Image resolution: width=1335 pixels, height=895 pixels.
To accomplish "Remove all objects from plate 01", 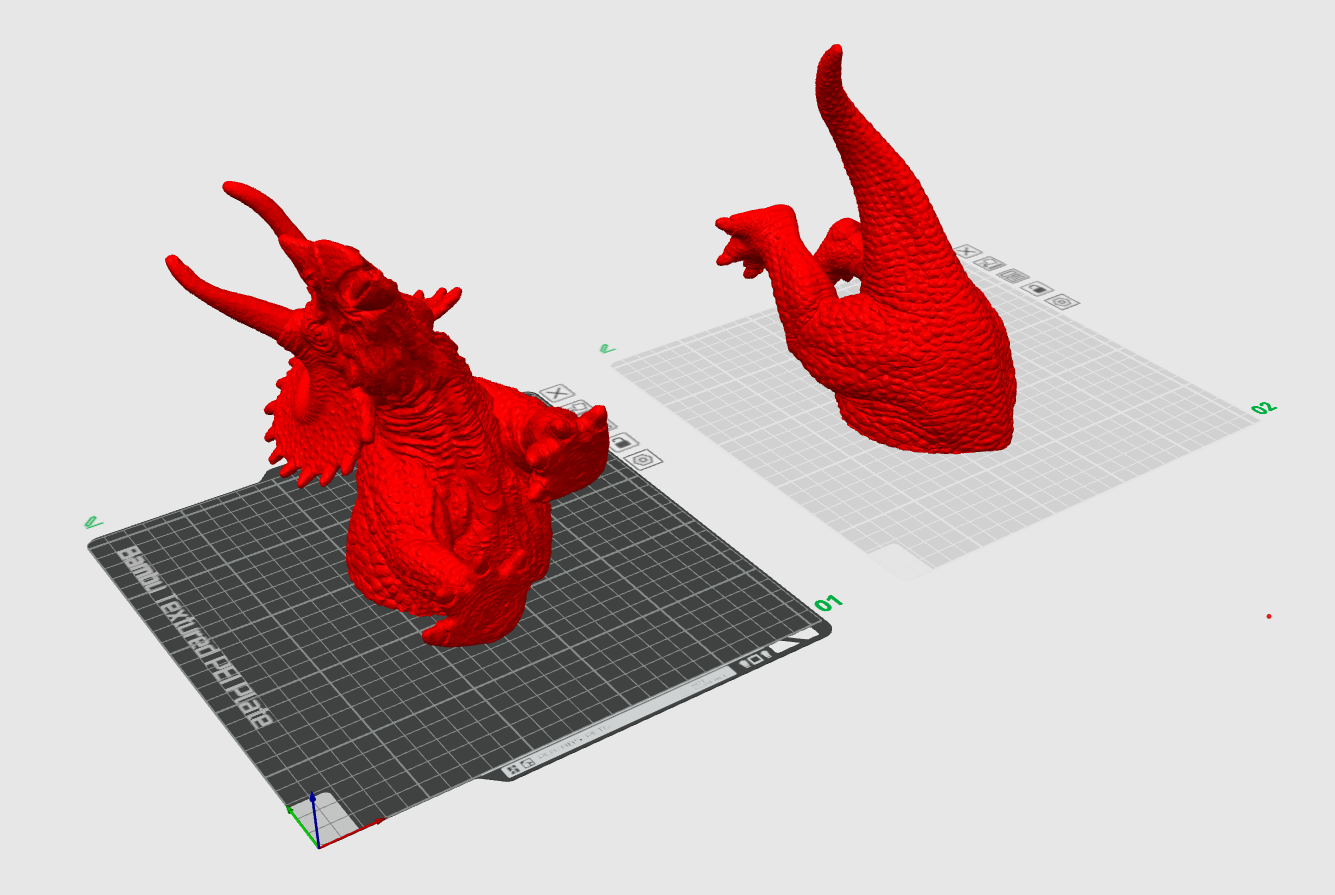I will (x=558, y=392).
